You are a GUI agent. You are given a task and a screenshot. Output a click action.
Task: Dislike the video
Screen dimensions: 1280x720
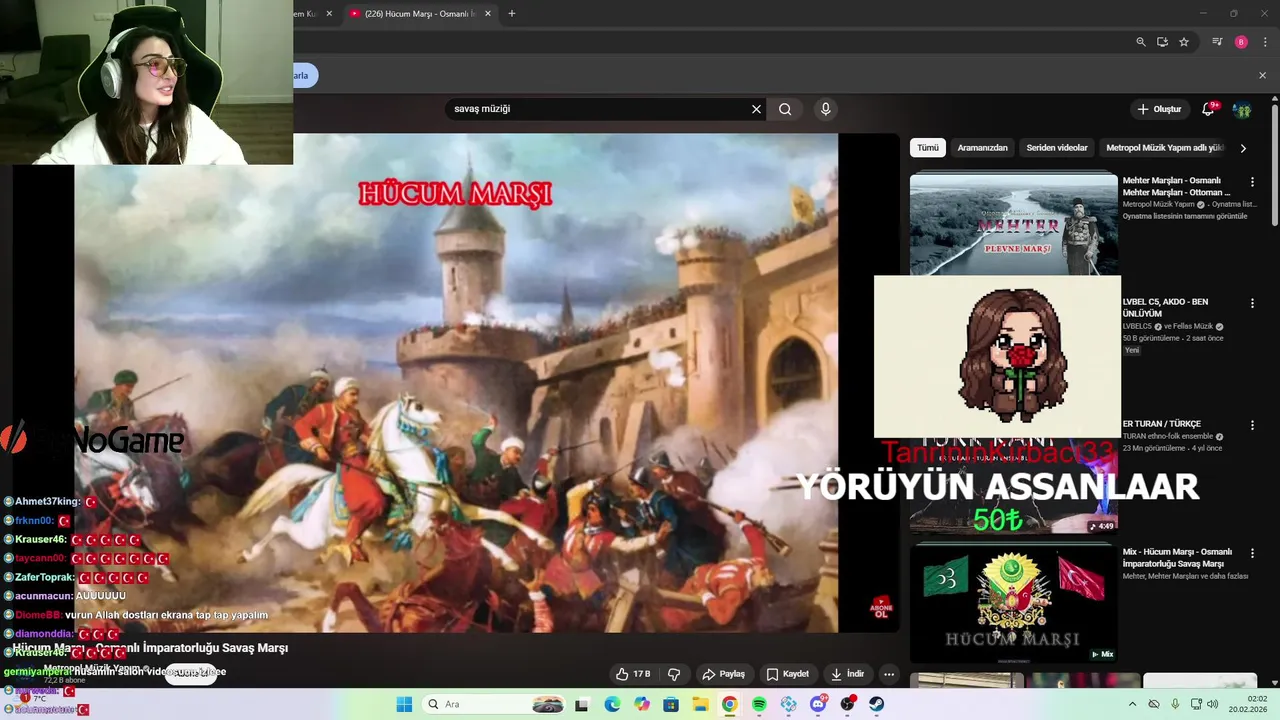(674, 674)
